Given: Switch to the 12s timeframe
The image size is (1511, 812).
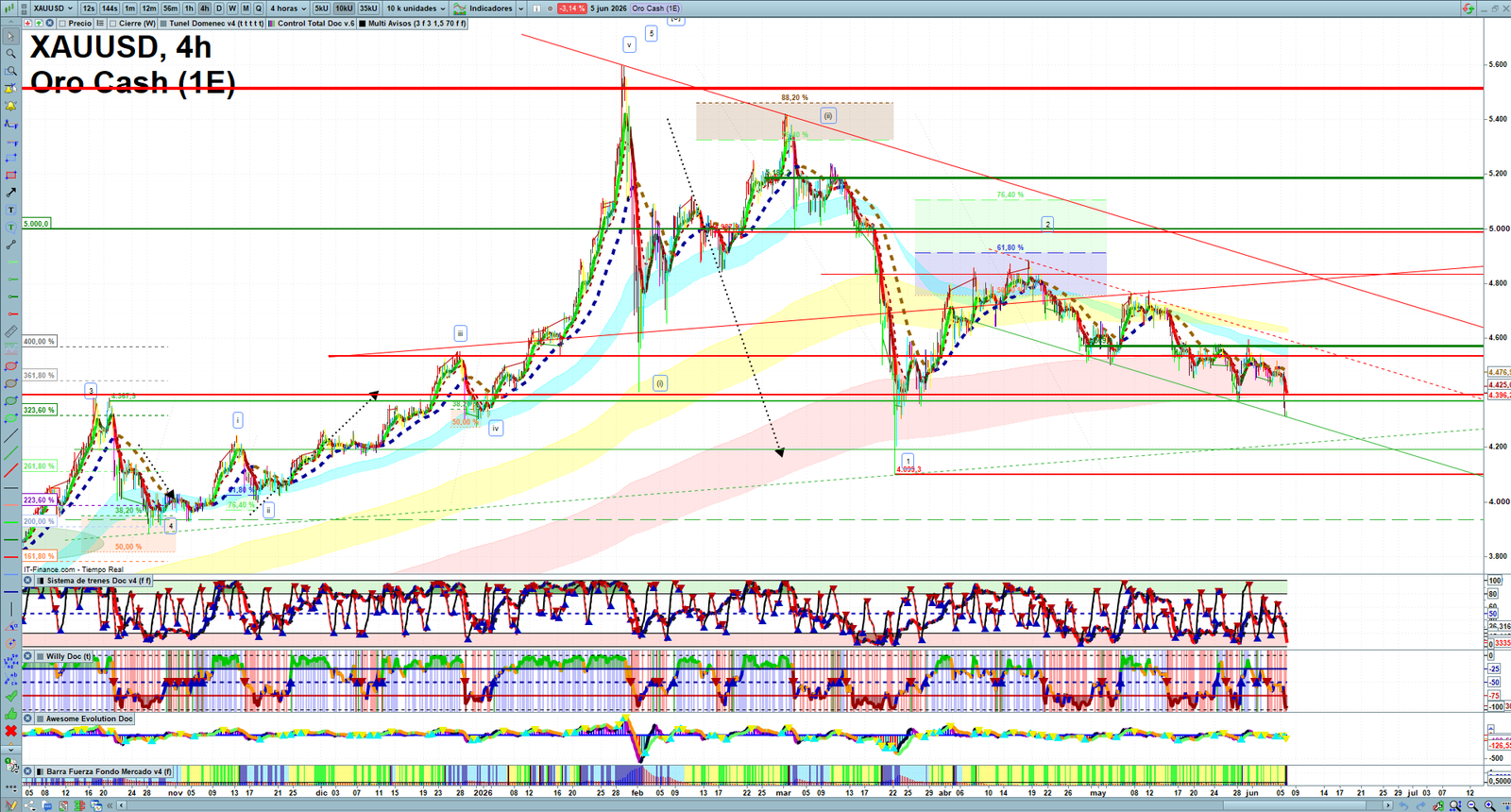Looking at the screenshot, I should pos(88,8).
